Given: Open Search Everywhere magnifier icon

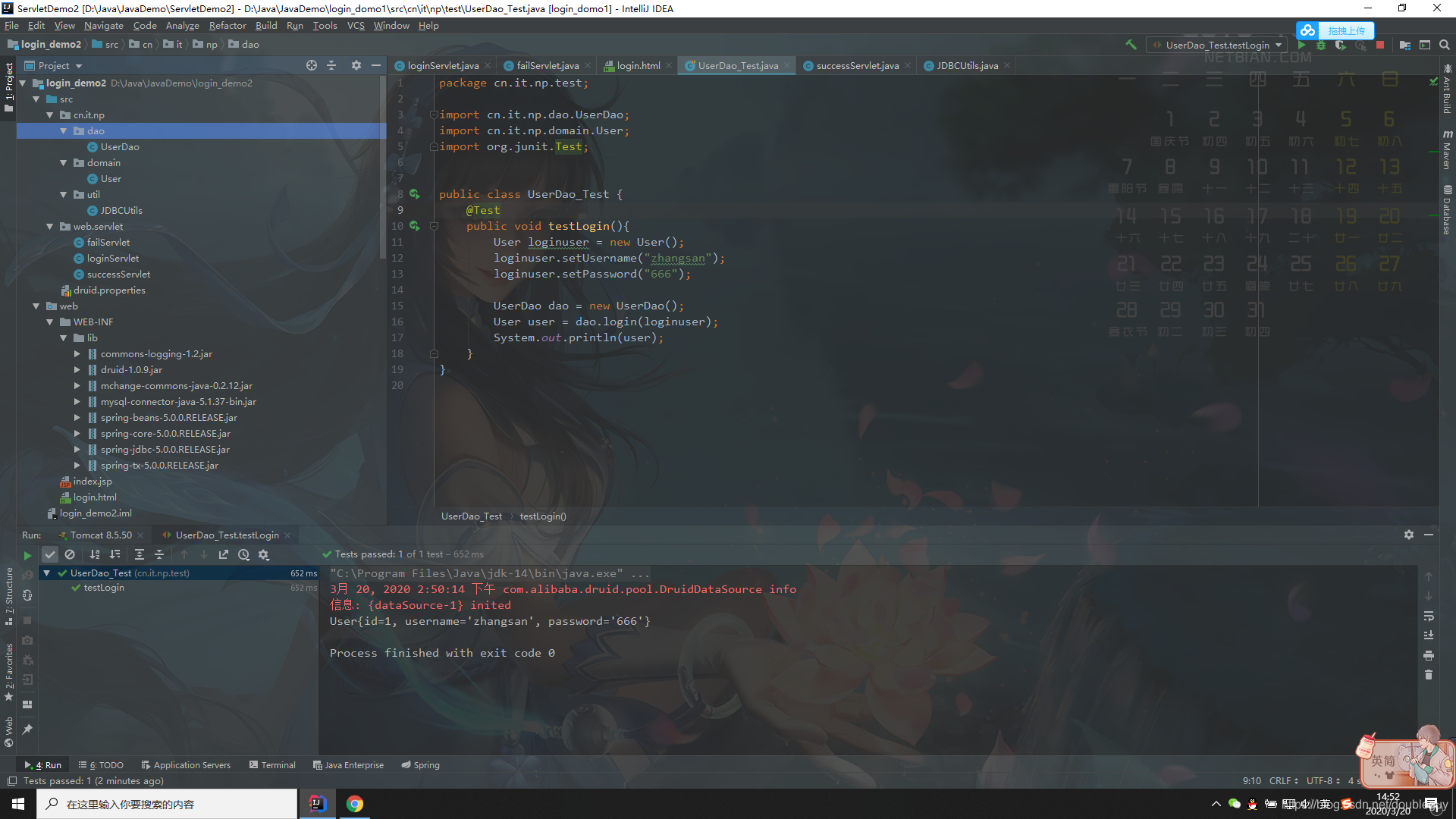Looking at the screenshot, I should (1445, 45).
